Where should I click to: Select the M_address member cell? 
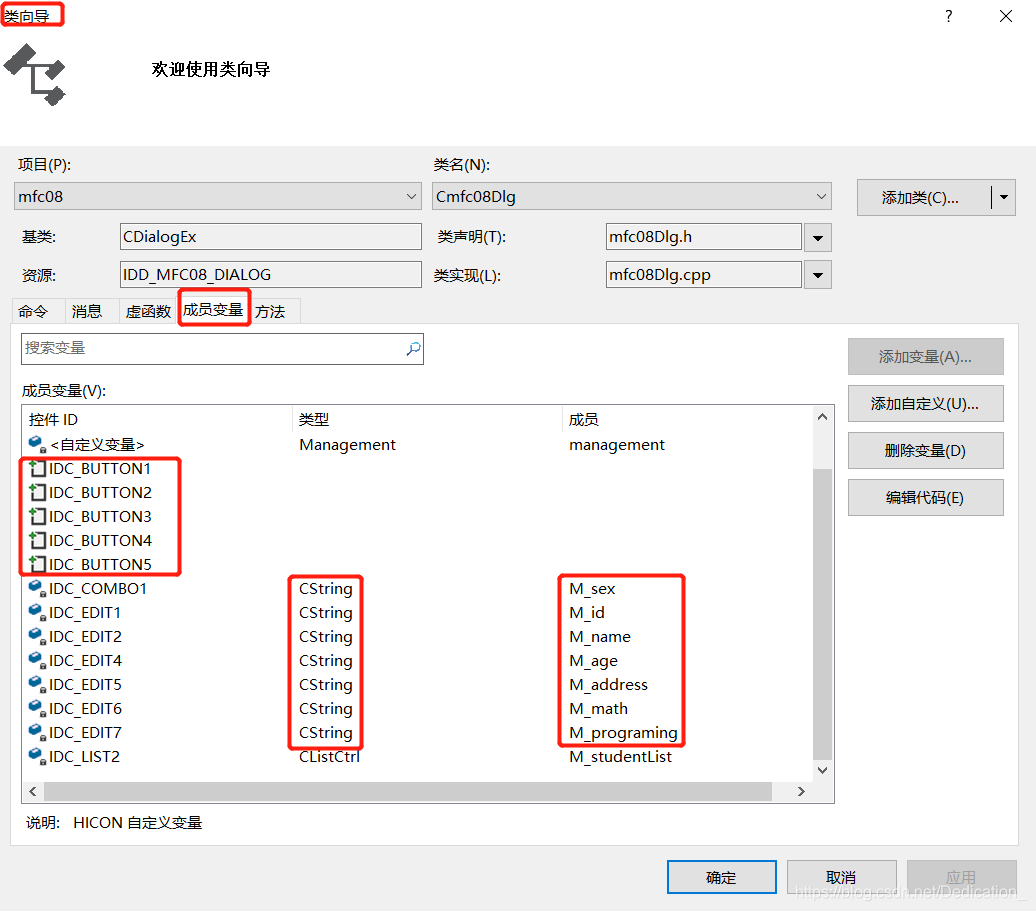click(609, 684)
